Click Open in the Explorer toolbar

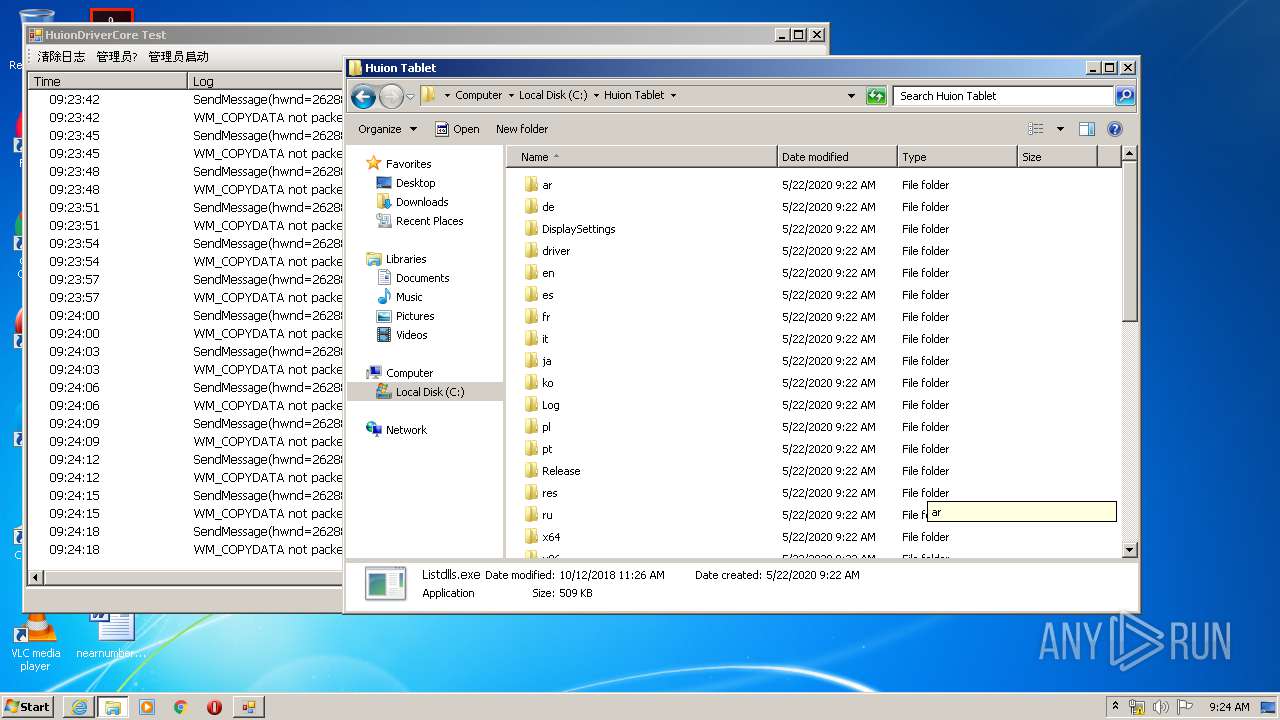457,129
